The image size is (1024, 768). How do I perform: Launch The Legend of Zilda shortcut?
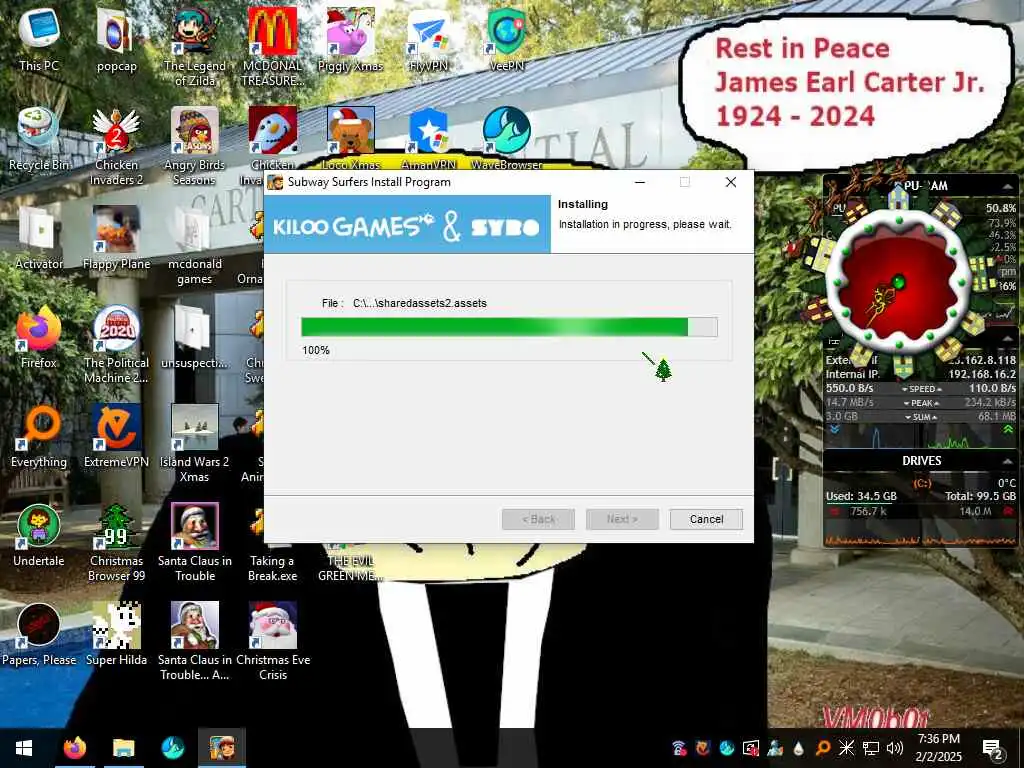(195, 47)
